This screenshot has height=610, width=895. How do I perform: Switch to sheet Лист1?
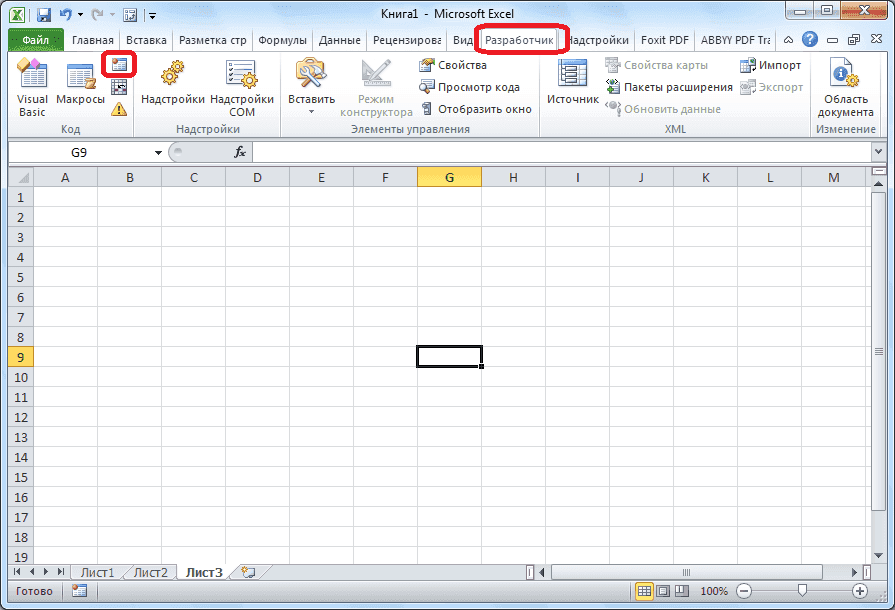[x=97, y=572]
